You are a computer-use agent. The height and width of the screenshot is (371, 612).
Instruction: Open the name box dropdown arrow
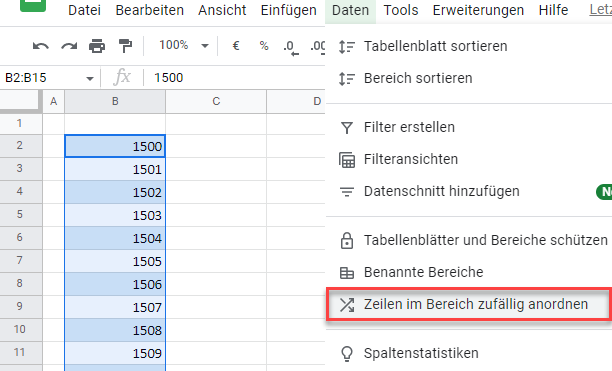click(90, 78)
